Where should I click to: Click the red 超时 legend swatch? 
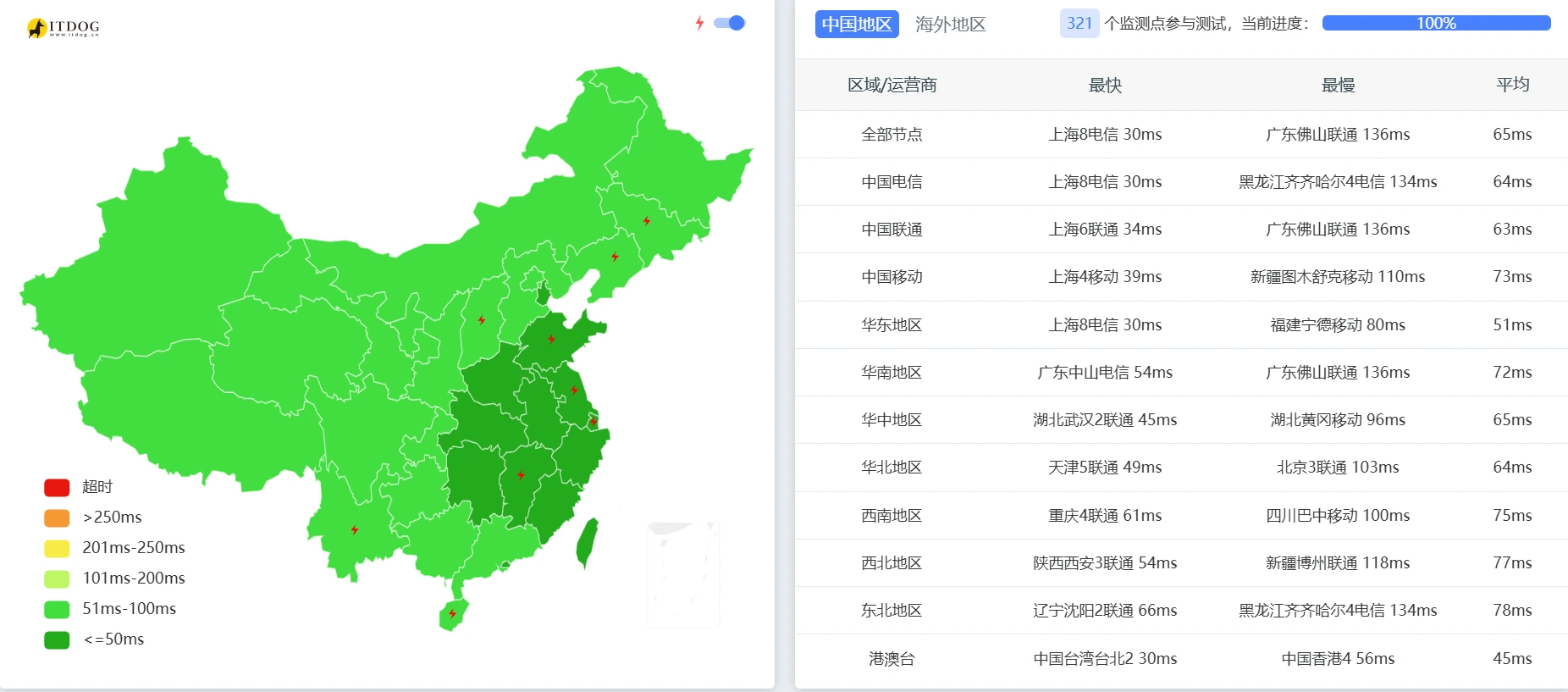tap(57, 487)
